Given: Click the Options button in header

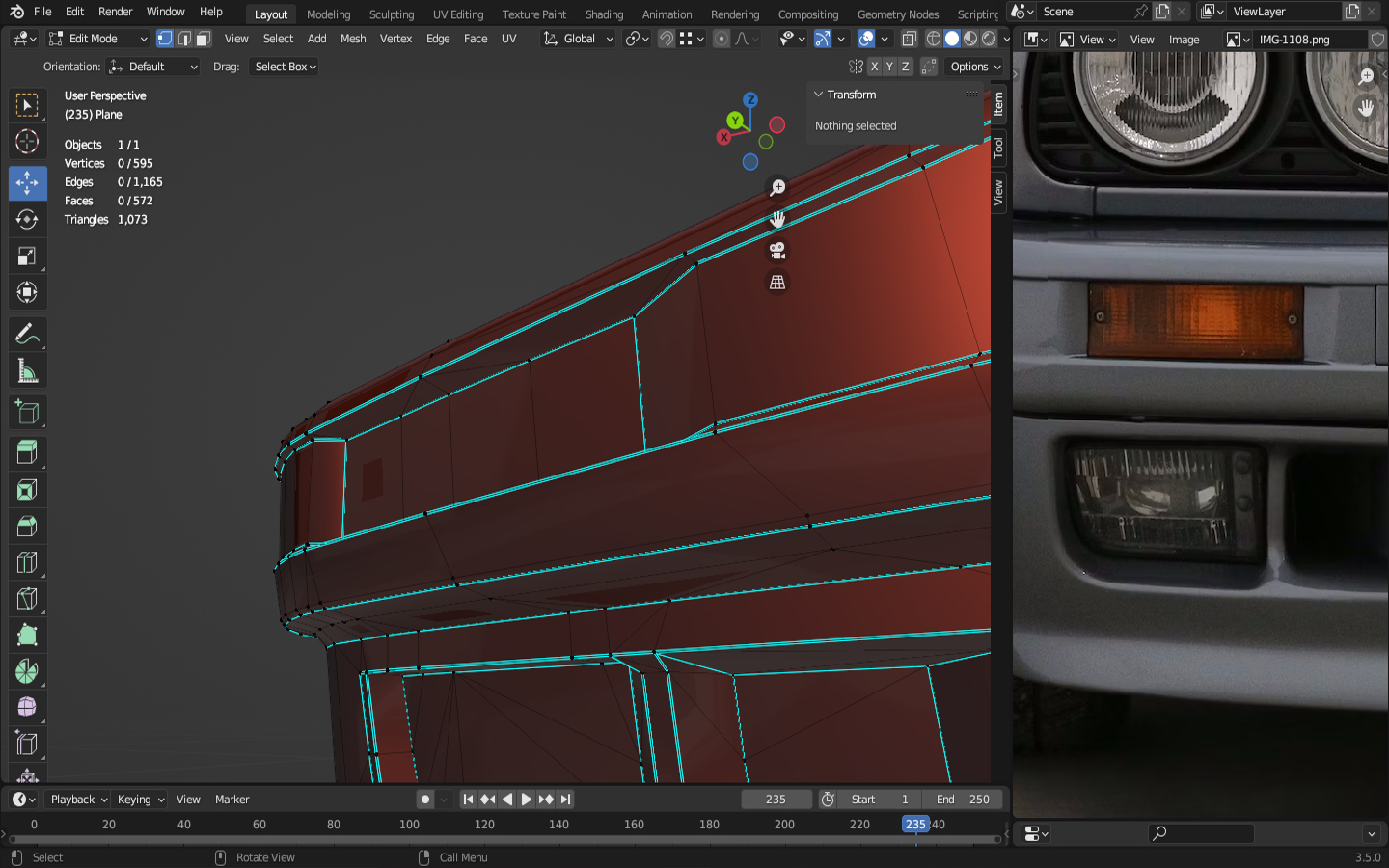Looking at the screenshot, I should (x=974, y=67).
